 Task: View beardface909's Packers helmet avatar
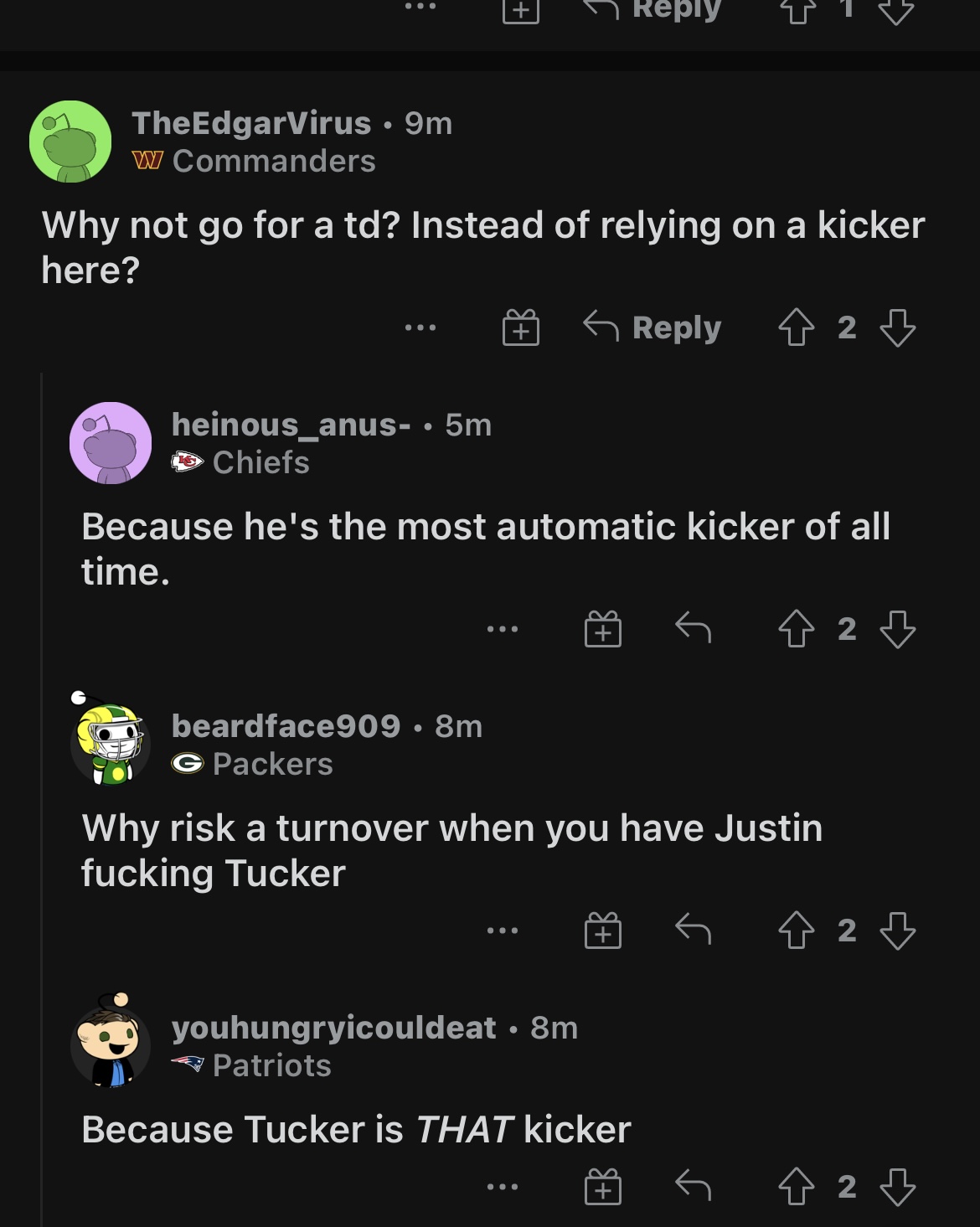[110, 738]
